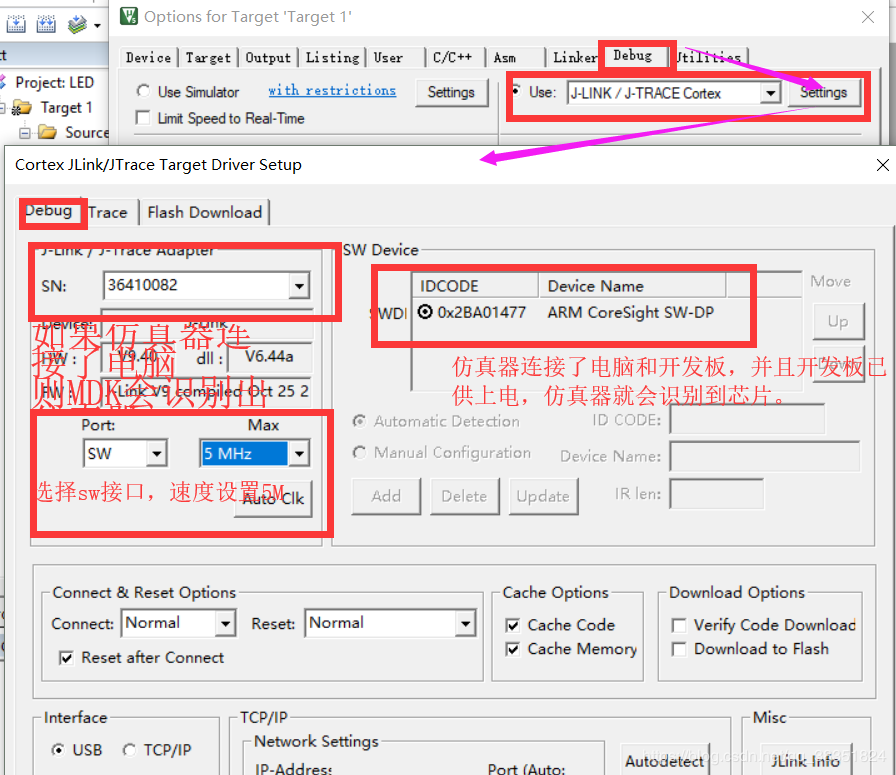Click the second load toolbar icon
The height and width of the screenshot is (775, 896).
[x=46, y=24]
